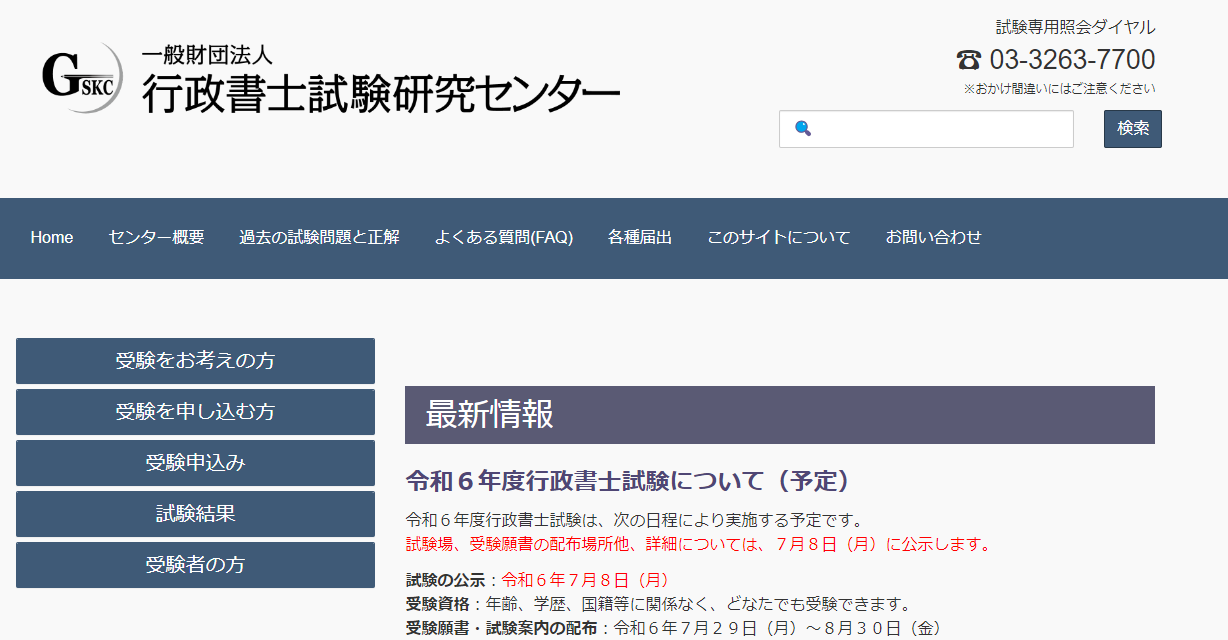Click the 試験の公示 date line
The width and height of the screenshot is (1228, 640).
538,580
